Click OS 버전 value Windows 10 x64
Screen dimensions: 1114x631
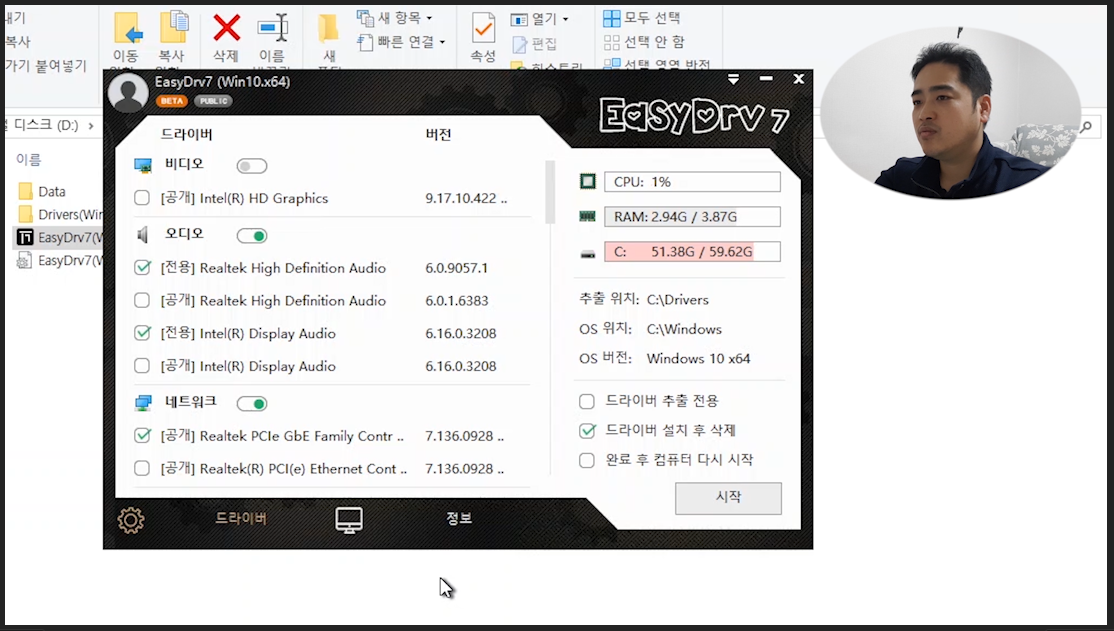(x=698, y=359)
